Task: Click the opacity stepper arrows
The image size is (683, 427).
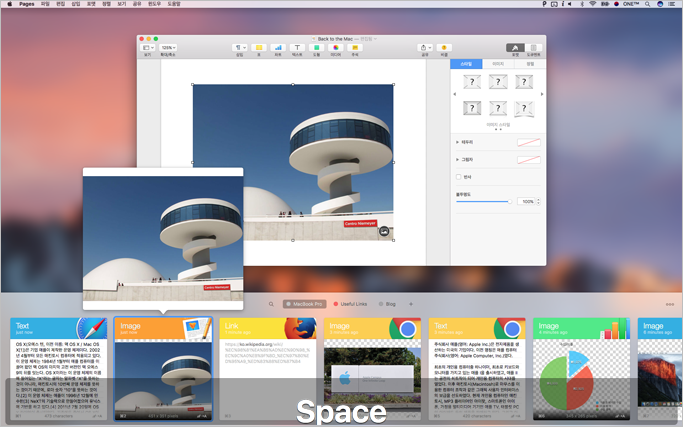Action: pos(538,201)
